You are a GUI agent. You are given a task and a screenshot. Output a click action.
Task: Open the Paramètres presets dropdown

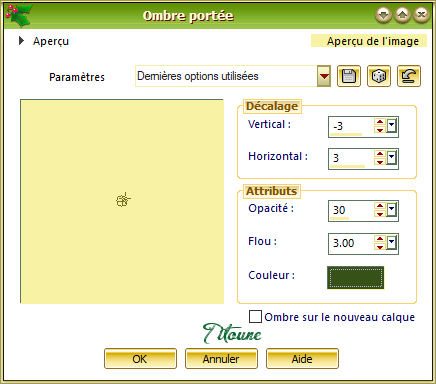tap(324, 76)
